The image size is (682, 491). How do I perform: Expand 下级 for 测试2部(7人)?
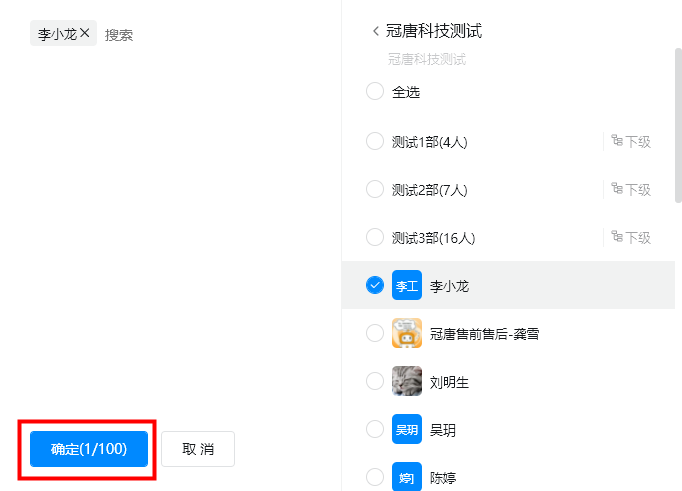point(631,189)
